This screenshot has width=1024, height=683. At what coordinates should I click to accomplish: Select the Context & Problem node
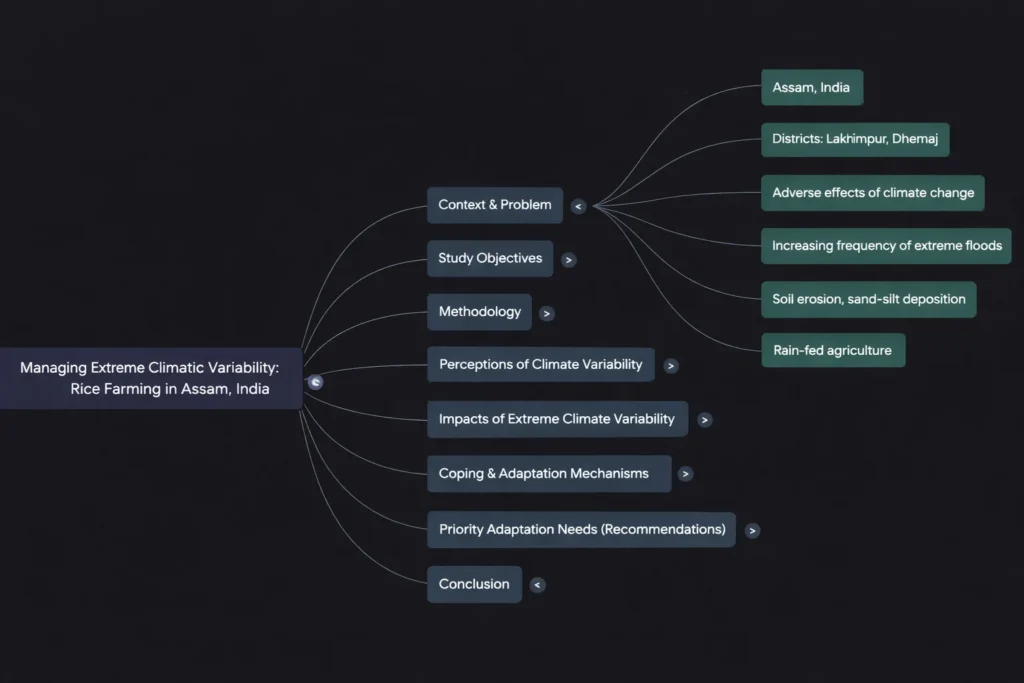(494, 205)
